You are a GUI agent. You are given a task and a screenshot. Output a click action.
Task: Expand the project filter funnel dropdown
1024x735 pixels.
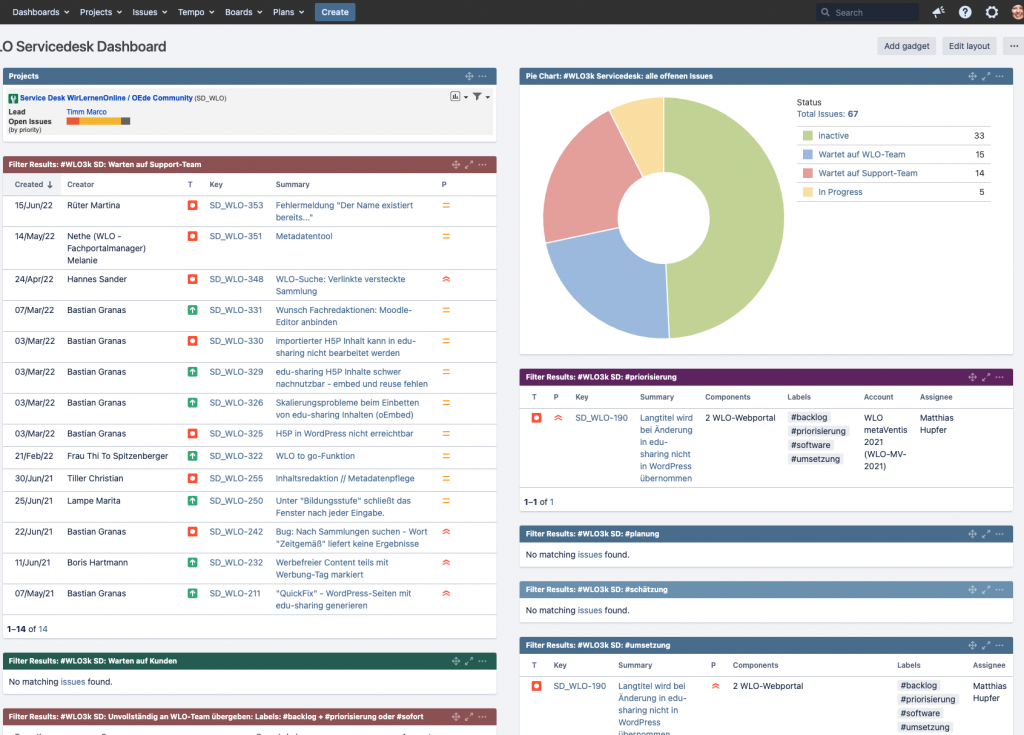(480, 97)
